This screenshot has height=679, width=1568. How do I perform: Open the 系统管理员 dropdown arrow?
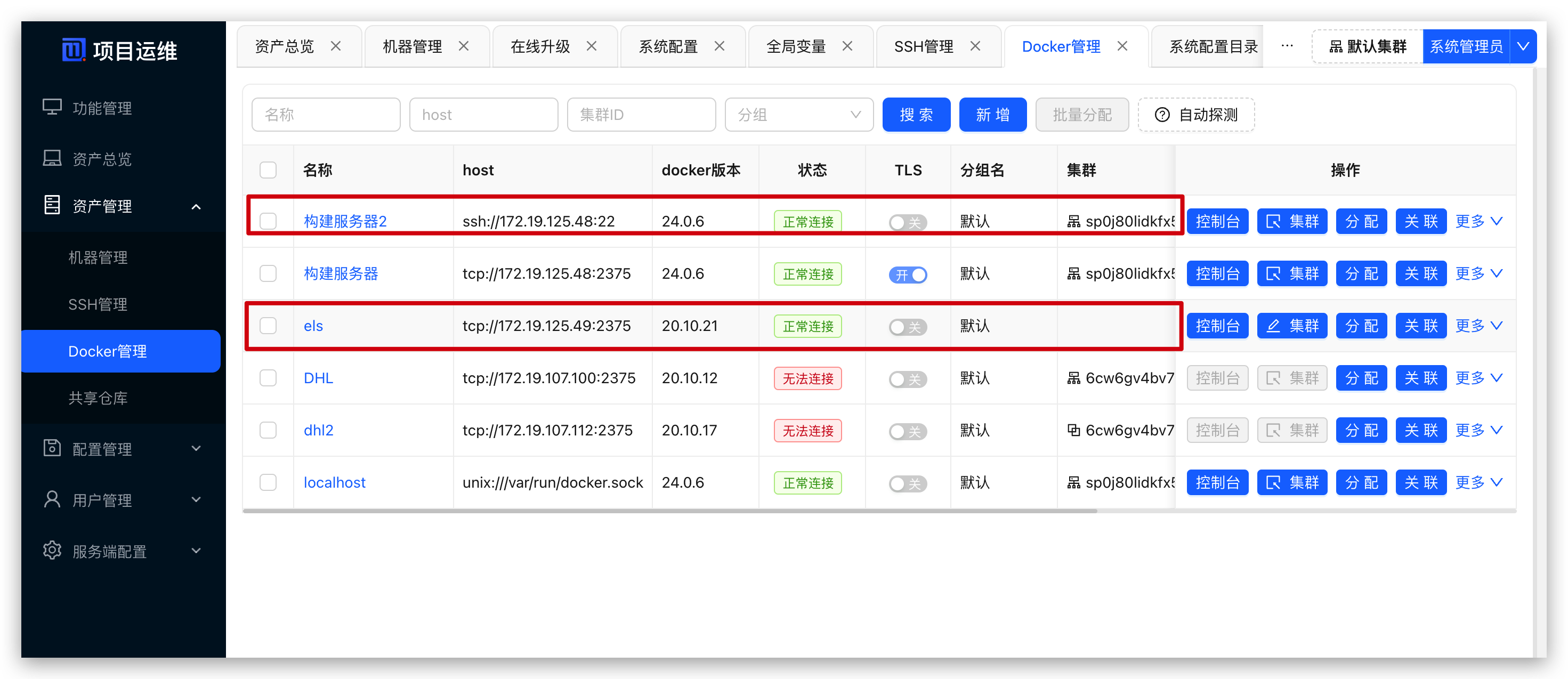[x=1523, y=46]
